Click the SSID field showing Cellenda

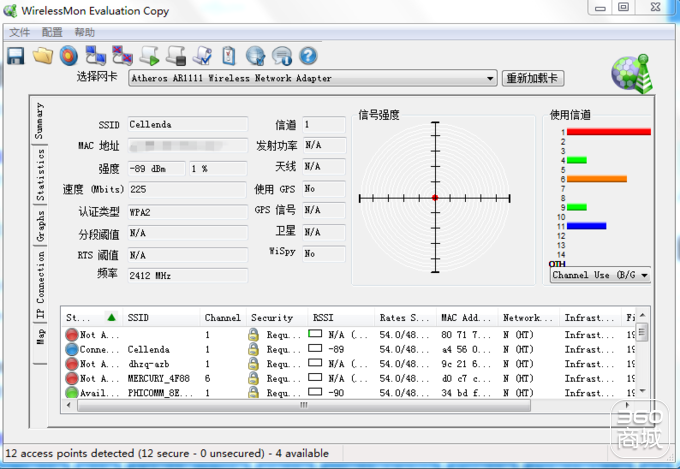[187, 125]
